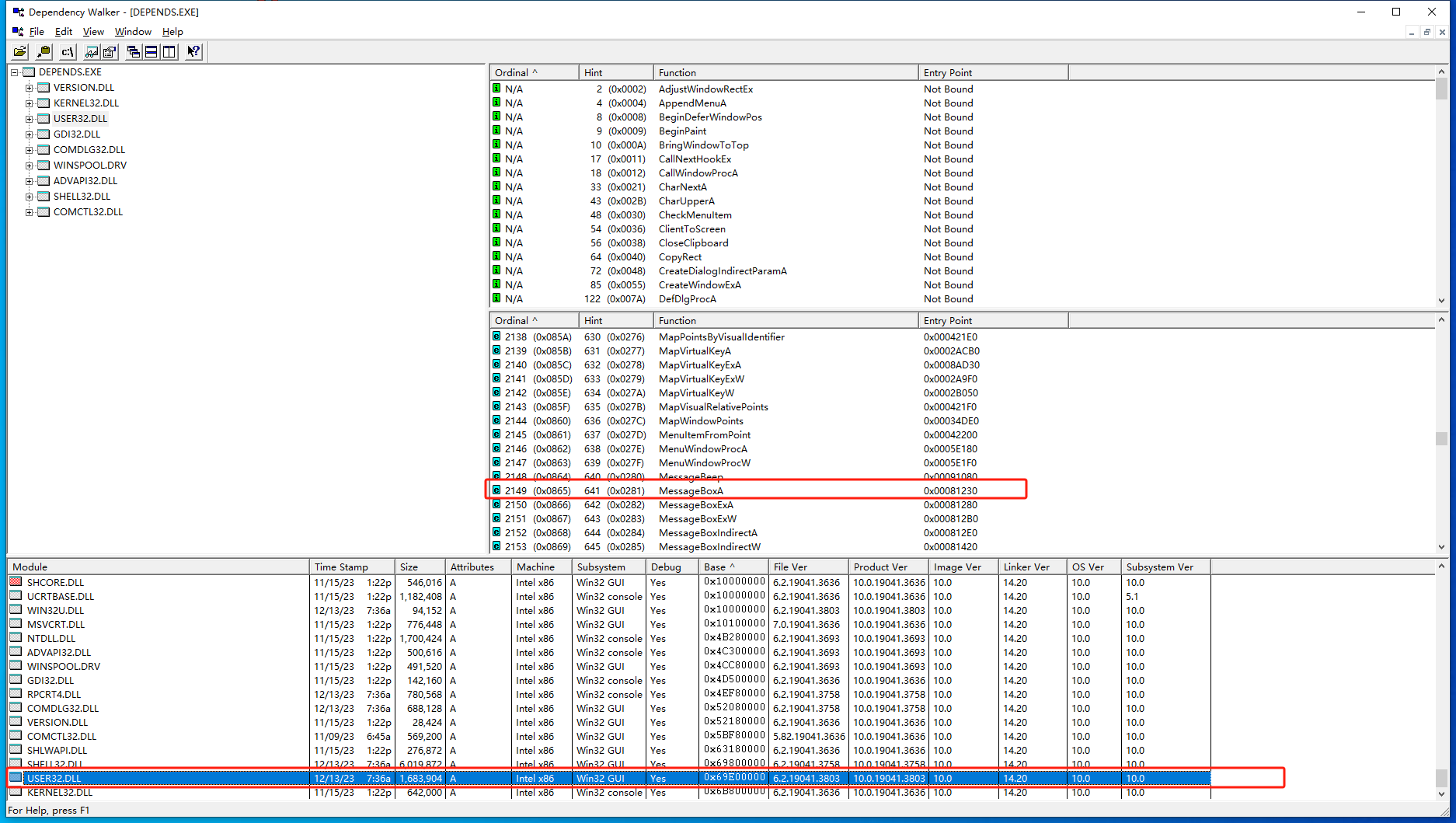The width and height of the screenshot is (1456, 823).
Task: Click the Open toolbar icon
Action: point(19,51)
